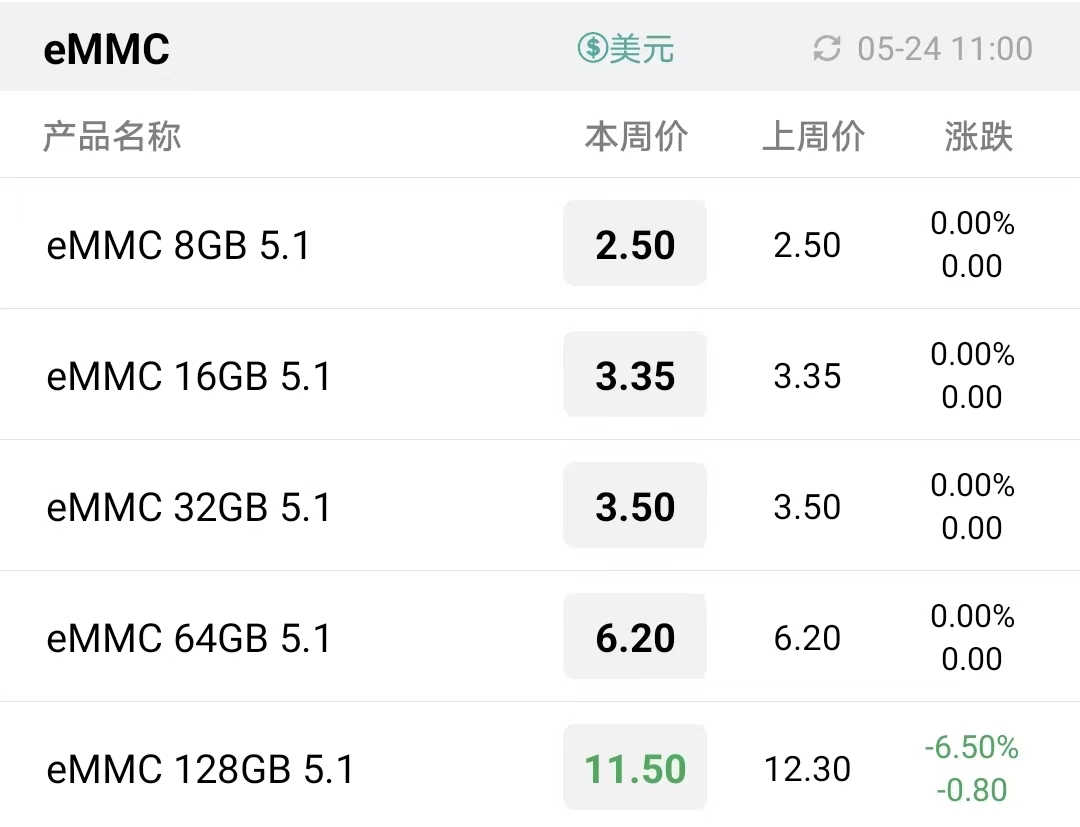This screenshot has width=1080, height=827.
Task: Click the -6.50% change value
Action: (972, 747)
